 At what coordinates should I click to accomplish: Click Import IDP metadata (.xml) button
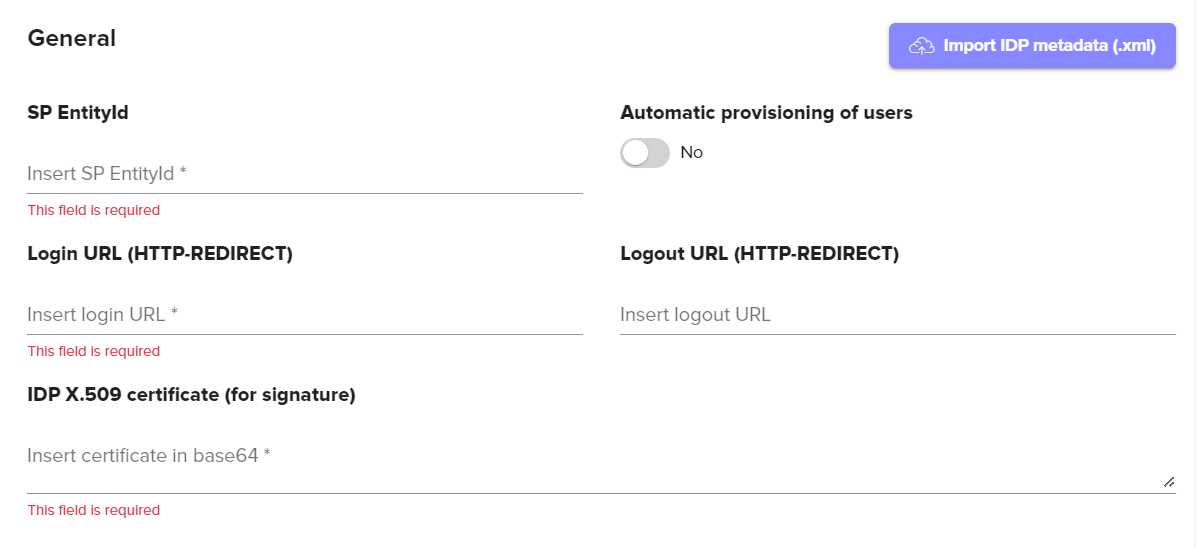1032,46
